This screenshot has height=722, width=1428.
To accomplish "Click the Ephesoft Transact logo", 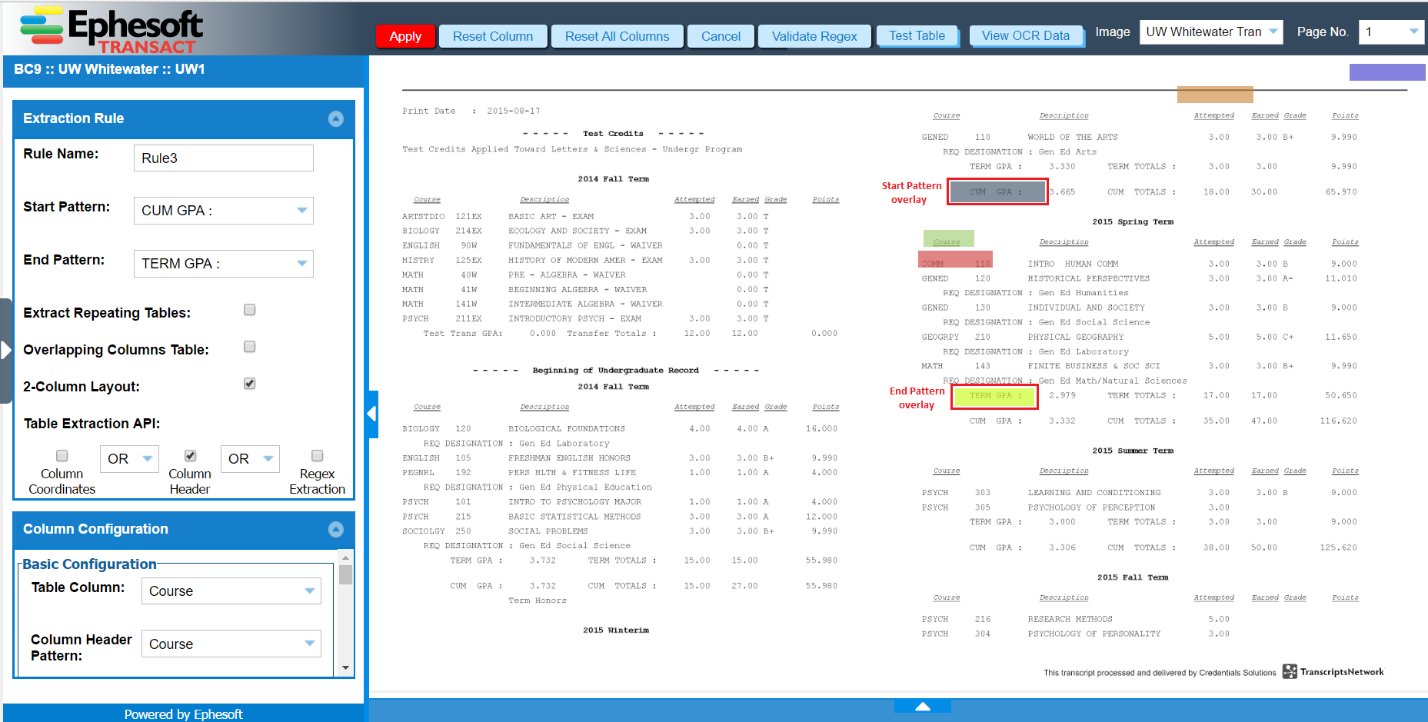I will (112, 29).
